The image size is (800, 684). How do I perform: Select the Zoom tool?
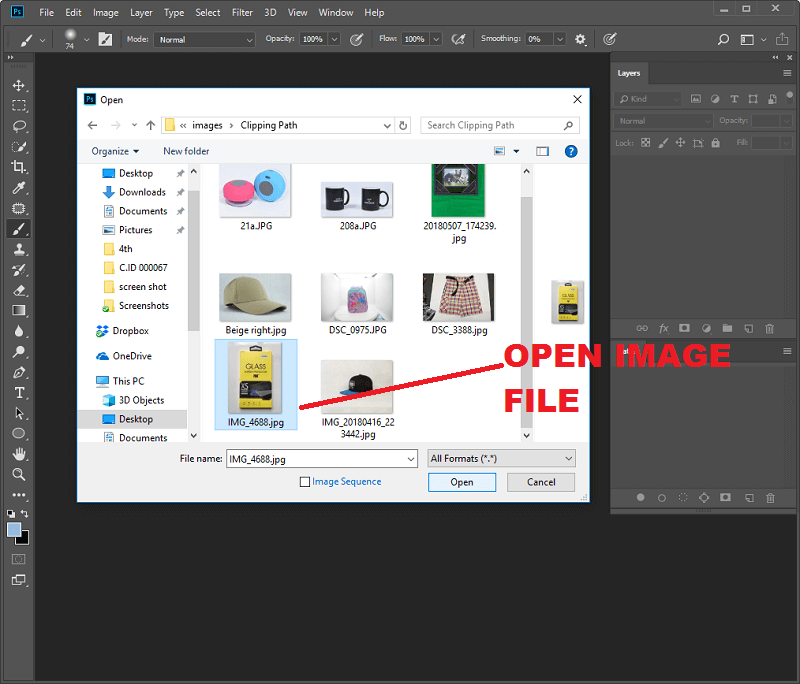click(x=18, y=474)
